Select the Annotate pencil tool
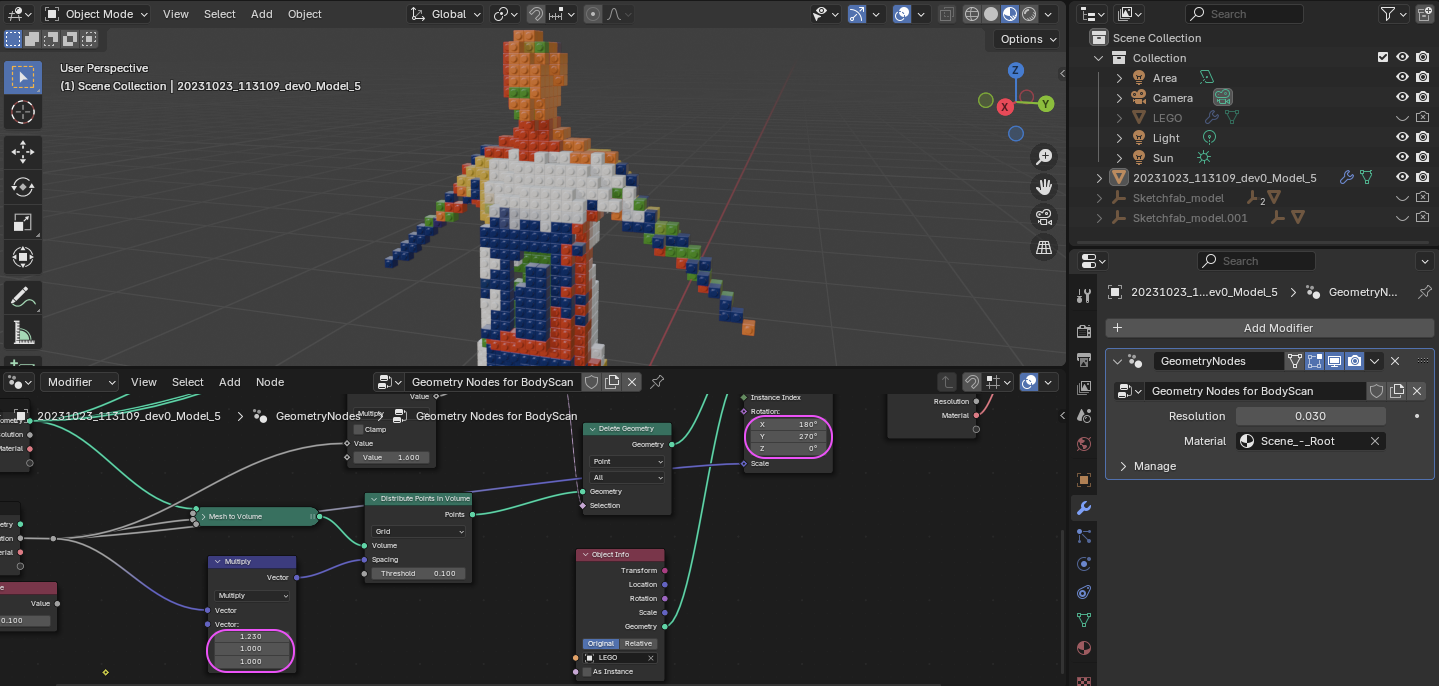 (23, 296)
